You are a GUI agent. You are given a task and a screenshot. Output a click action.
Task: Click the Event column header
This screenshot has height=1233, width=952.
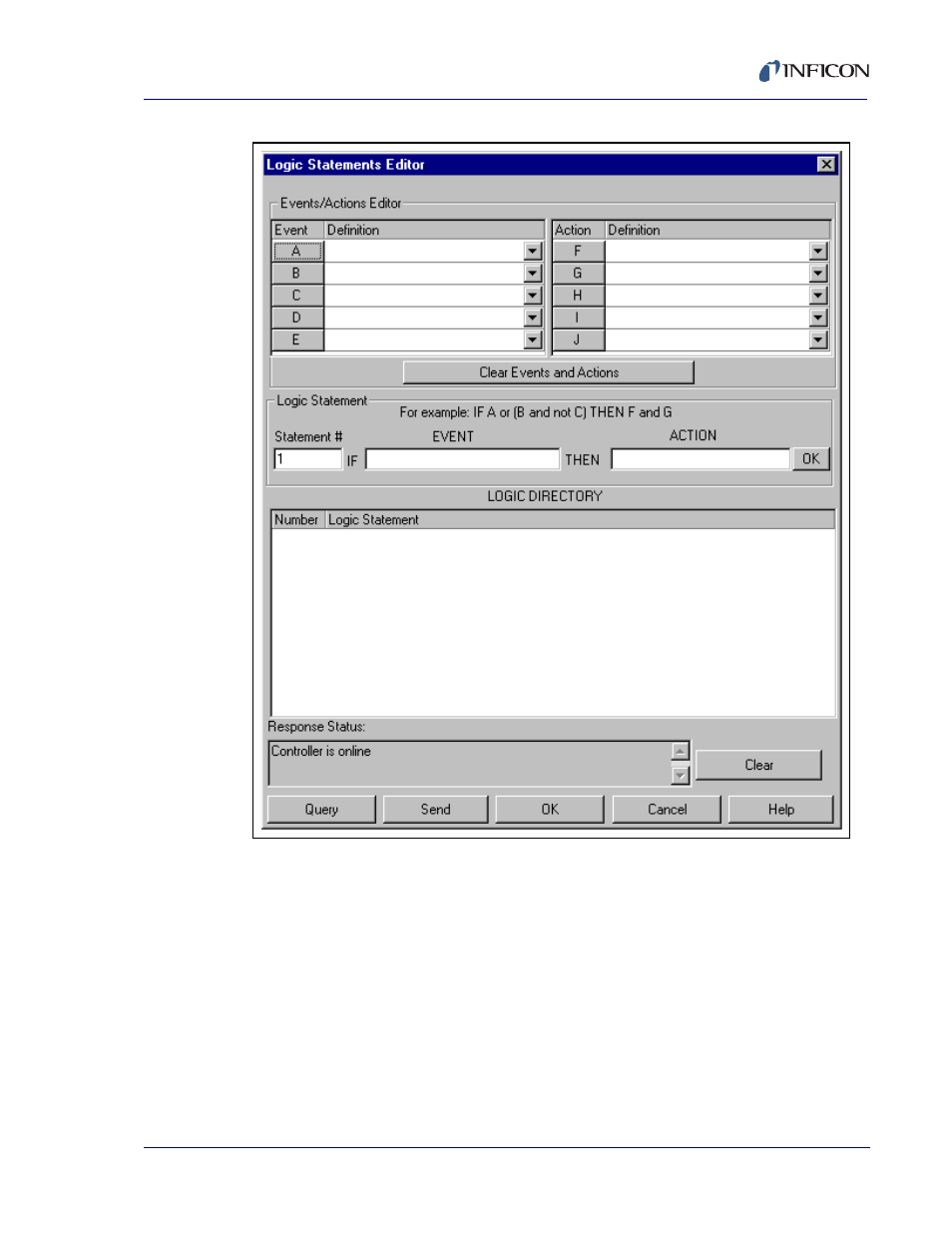[298, 230]
